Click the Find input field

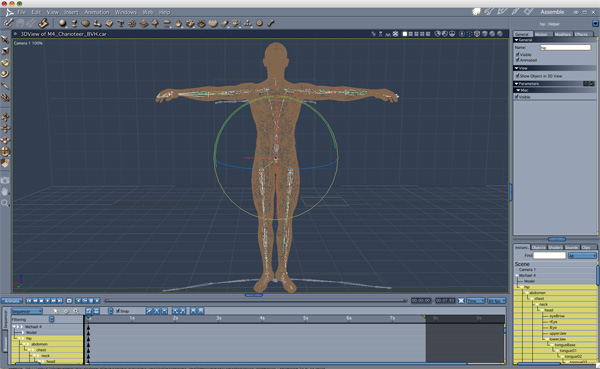pyautogui.click(x=549, y=255)
